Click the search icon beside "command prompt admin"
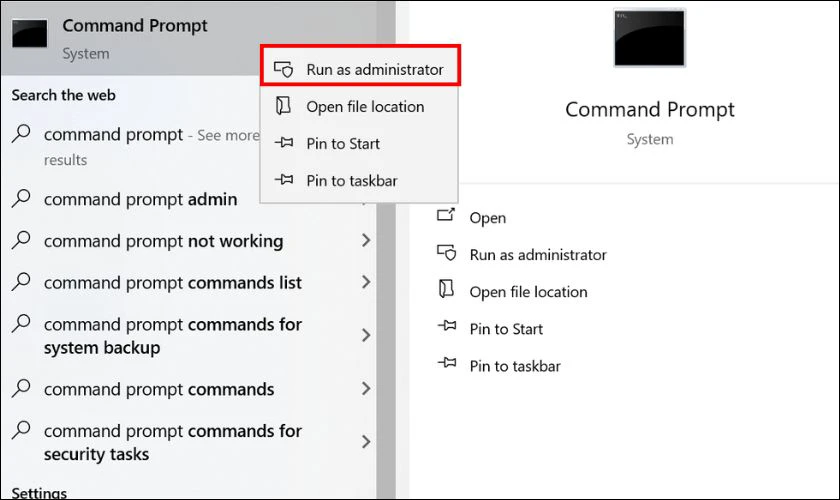This screenshot has height=500, width=840. click(x=22, y=199)
